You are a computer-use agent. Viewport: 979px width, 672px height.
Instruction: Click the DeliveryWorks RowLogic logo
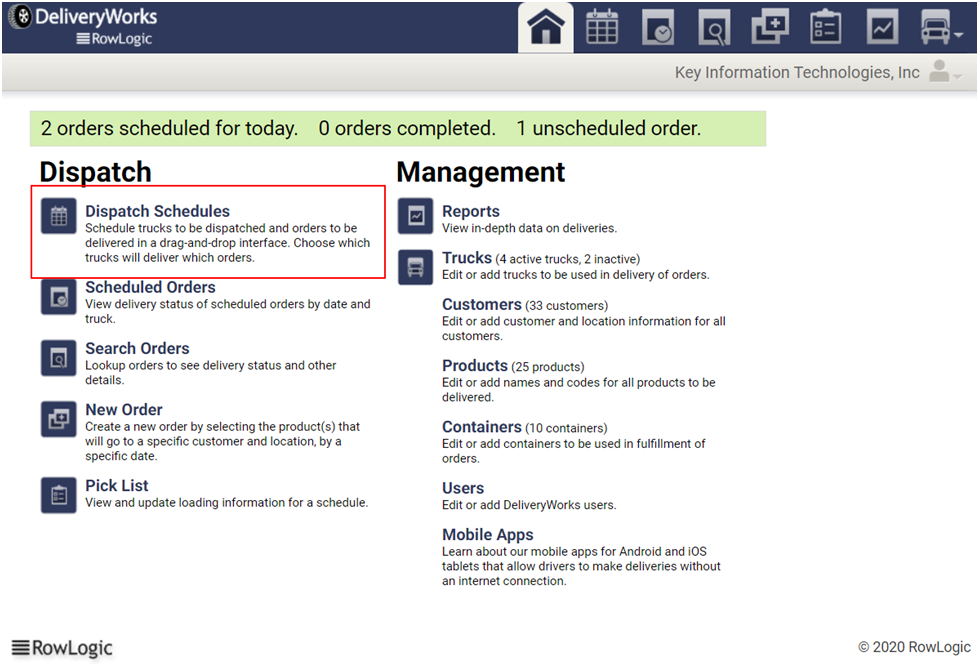pyautogui.click(x=82, y=26)
